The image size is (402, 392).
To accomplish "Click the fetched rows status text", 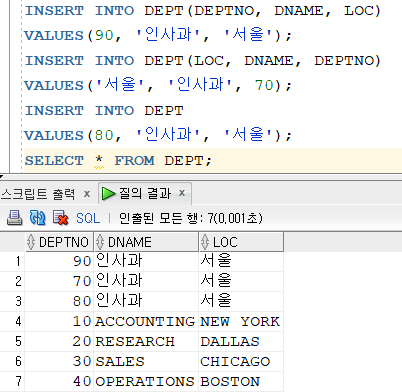I will pos(191,218).
